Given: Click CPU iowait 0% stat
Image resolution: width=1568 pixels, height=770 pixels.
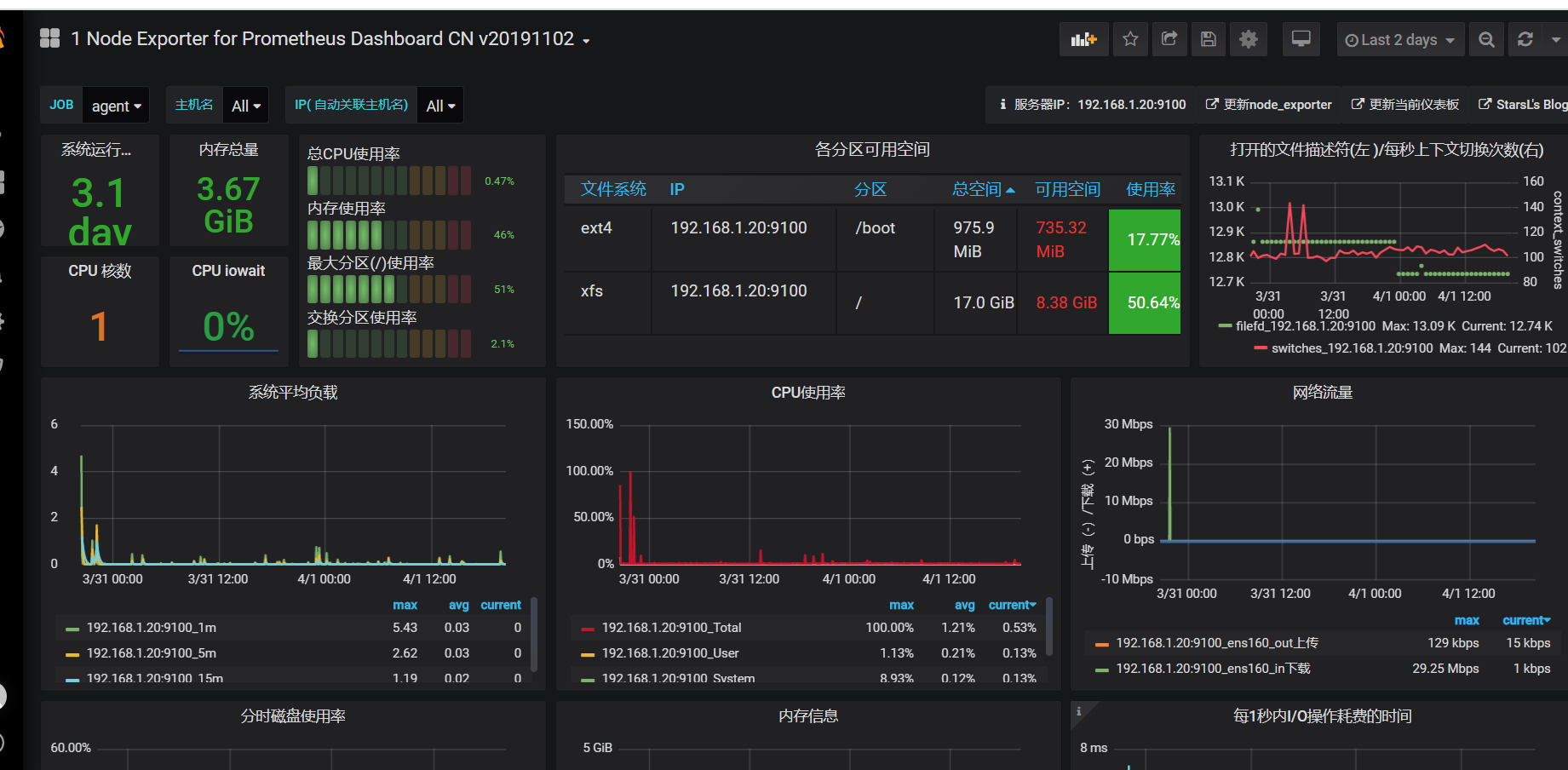Looking at the screenshot, I should [228, 326].
